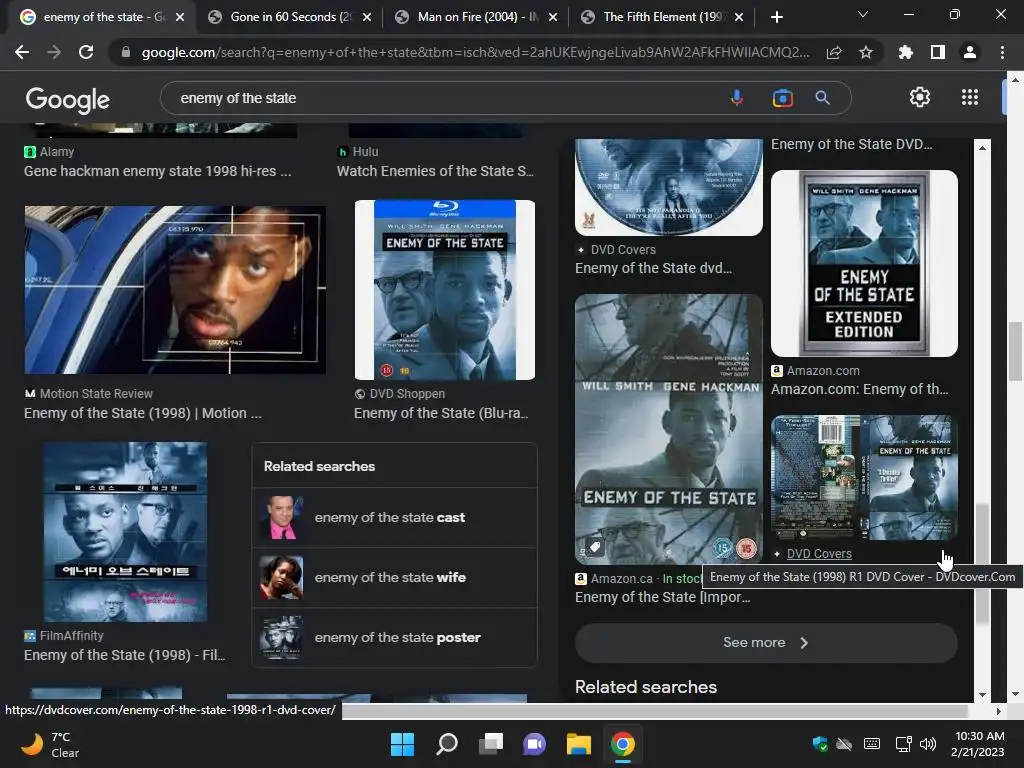Share this page via address bar icon

834,52
